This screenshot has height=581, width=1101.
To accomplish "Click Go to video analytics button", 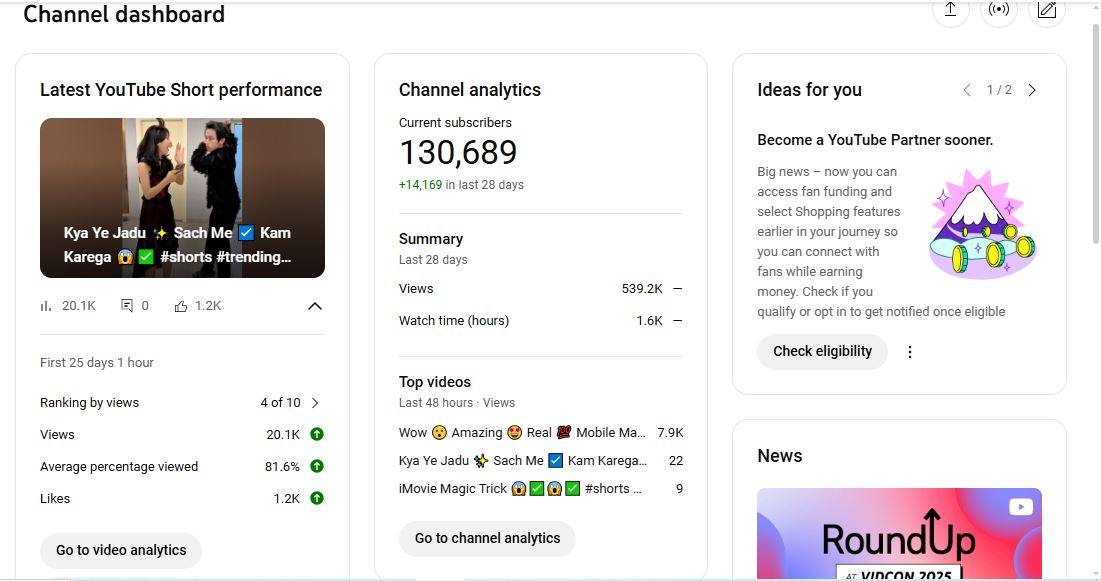I will coord(121,550).
